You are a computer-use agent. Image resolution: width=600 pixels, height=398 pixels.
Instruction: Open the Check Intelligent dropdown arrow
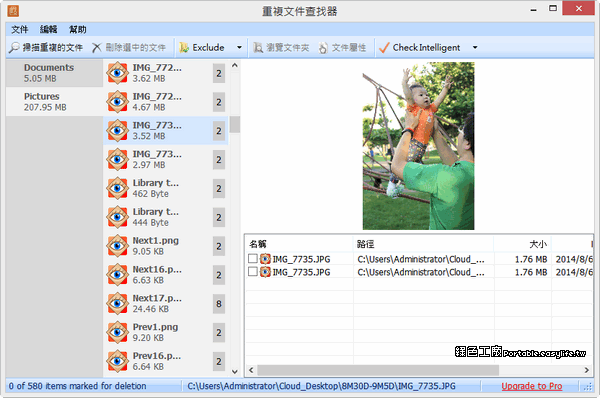475,47
